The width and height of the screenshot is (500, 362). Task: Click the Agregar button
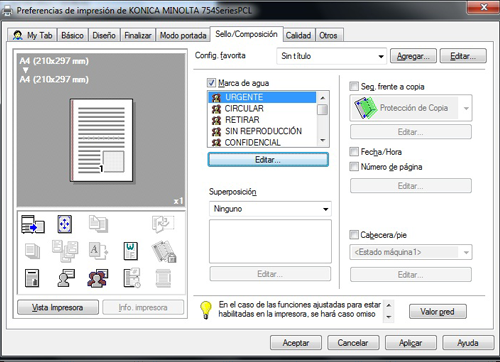413,56
